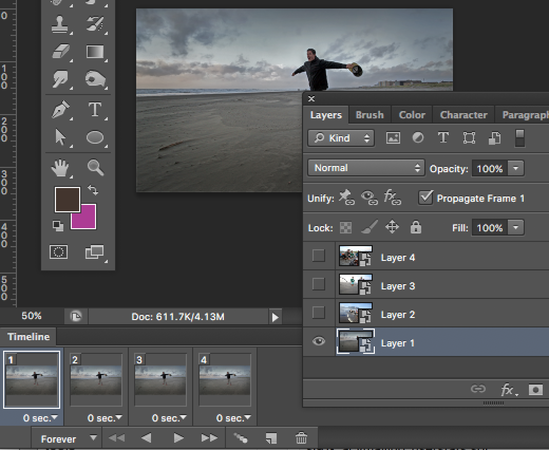Change the screen mode
549x450 pixels.
coord(95,252)
